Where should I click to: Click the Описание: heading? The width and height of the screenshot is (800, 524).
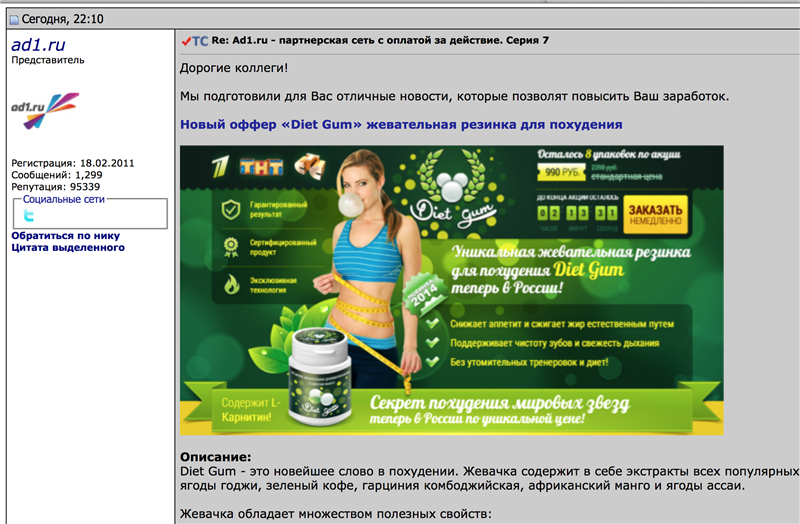[x=216, y=457]
